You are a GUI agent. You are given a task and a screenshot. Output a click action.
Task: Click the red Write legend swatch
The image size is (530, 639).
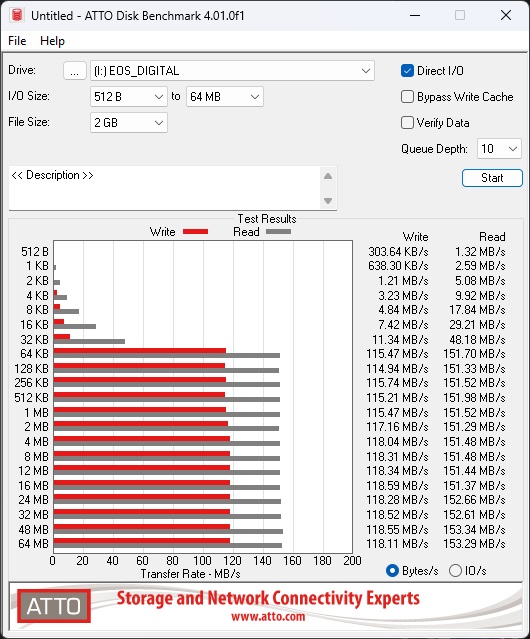coord(196,231)
